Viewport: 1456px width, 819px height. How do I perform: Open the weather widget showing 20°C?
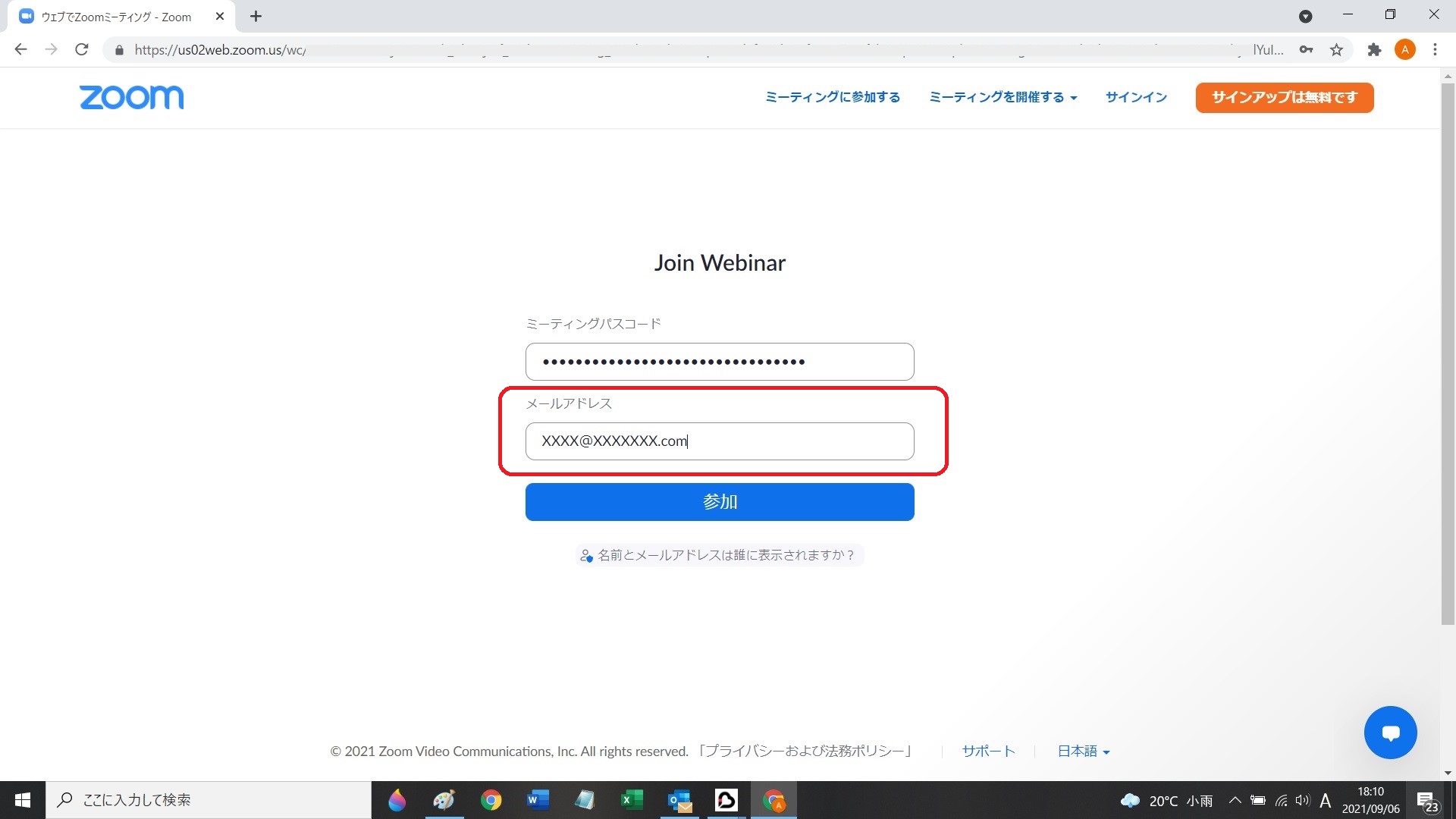pyautogui.click(x=1166, y=801)
